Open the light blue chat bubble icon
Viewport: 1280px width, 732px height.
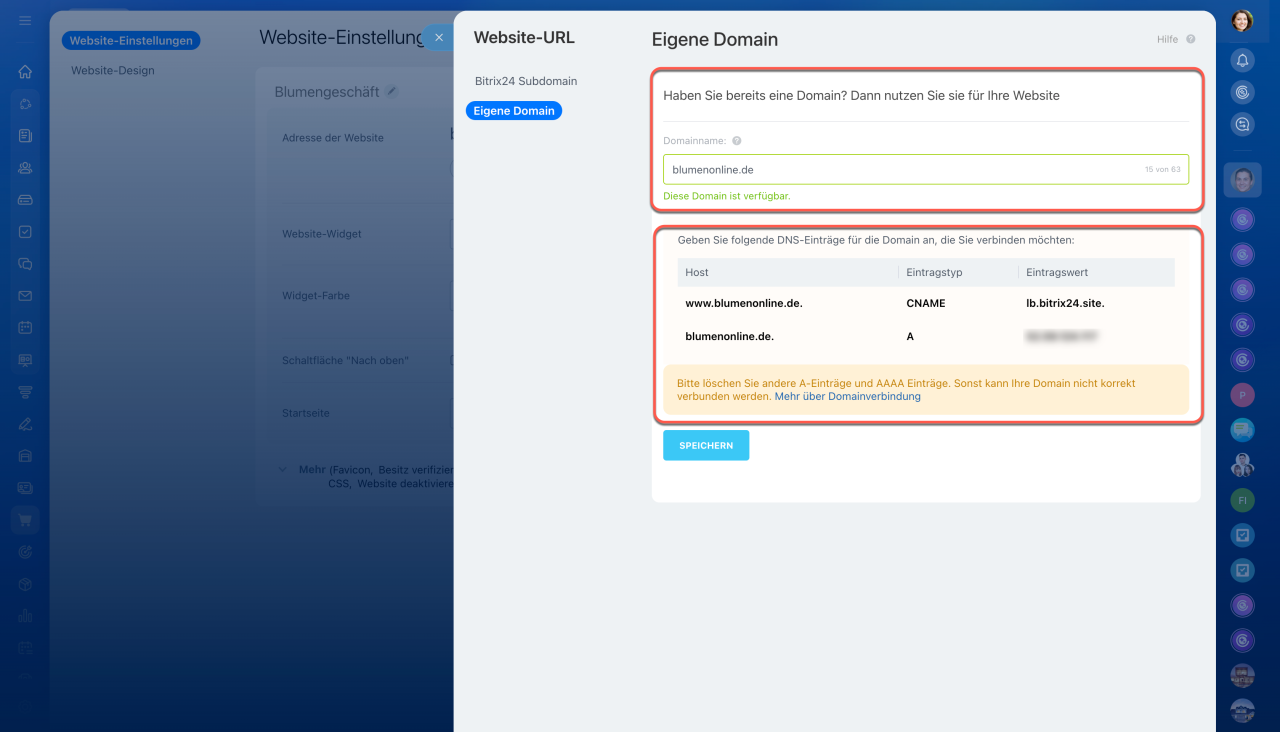(1242, 429)
